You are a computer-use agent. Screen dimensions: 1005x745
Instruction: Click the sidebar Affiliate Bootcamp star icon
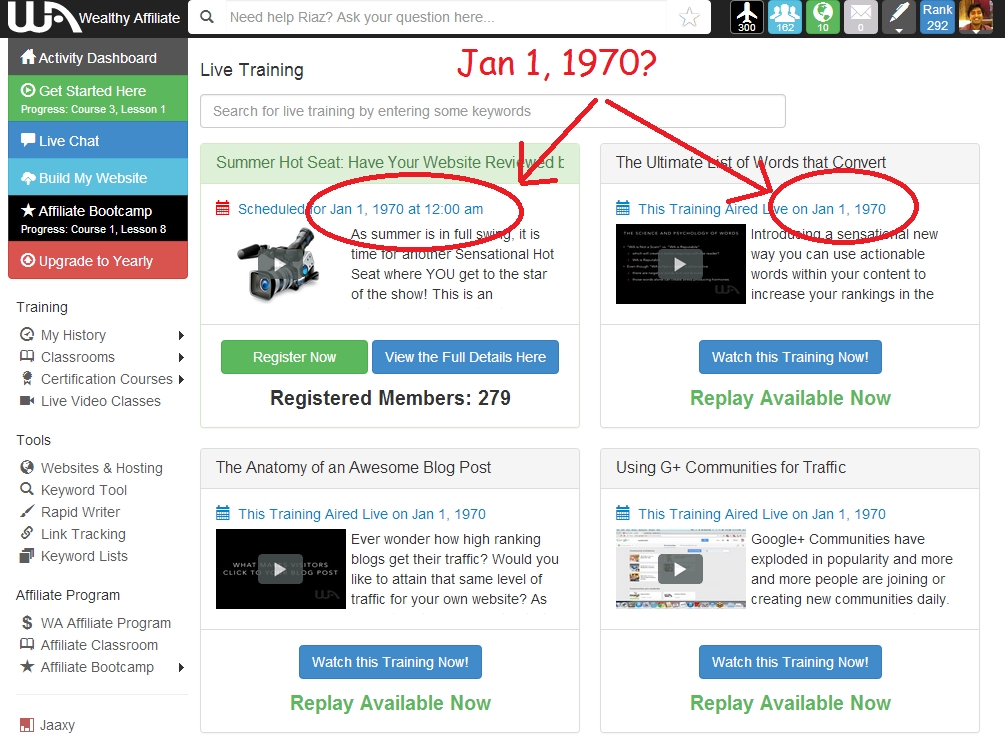pos(27,666)
